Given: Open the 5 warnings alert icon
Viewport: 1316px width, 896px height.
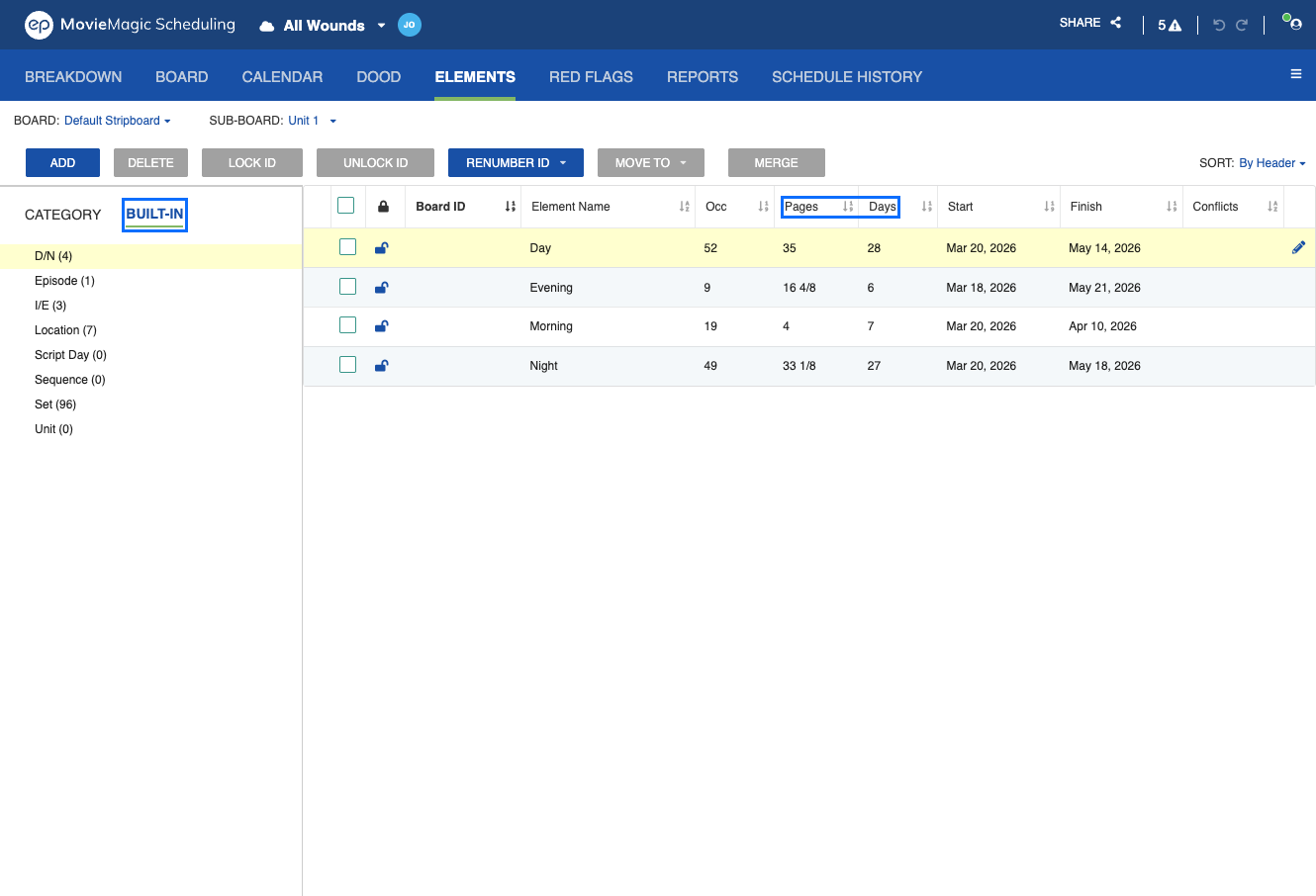Looking at the screenshot, I should [x=1170, y=25].
